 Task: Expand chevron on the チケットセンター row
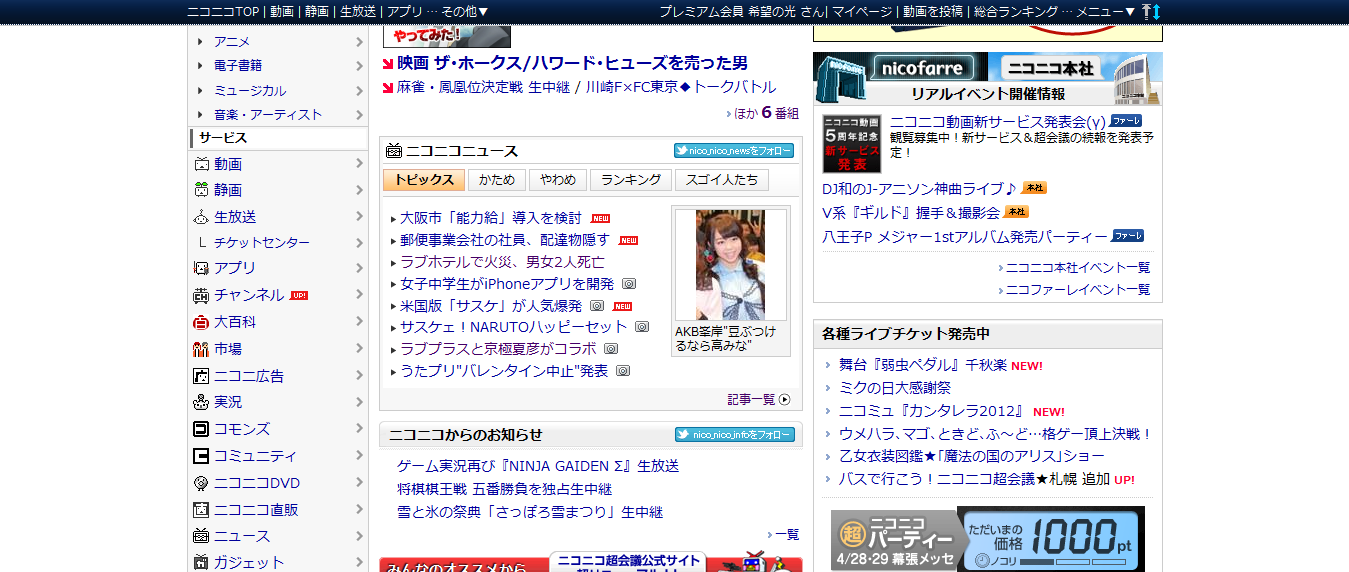tap(360, 243)
